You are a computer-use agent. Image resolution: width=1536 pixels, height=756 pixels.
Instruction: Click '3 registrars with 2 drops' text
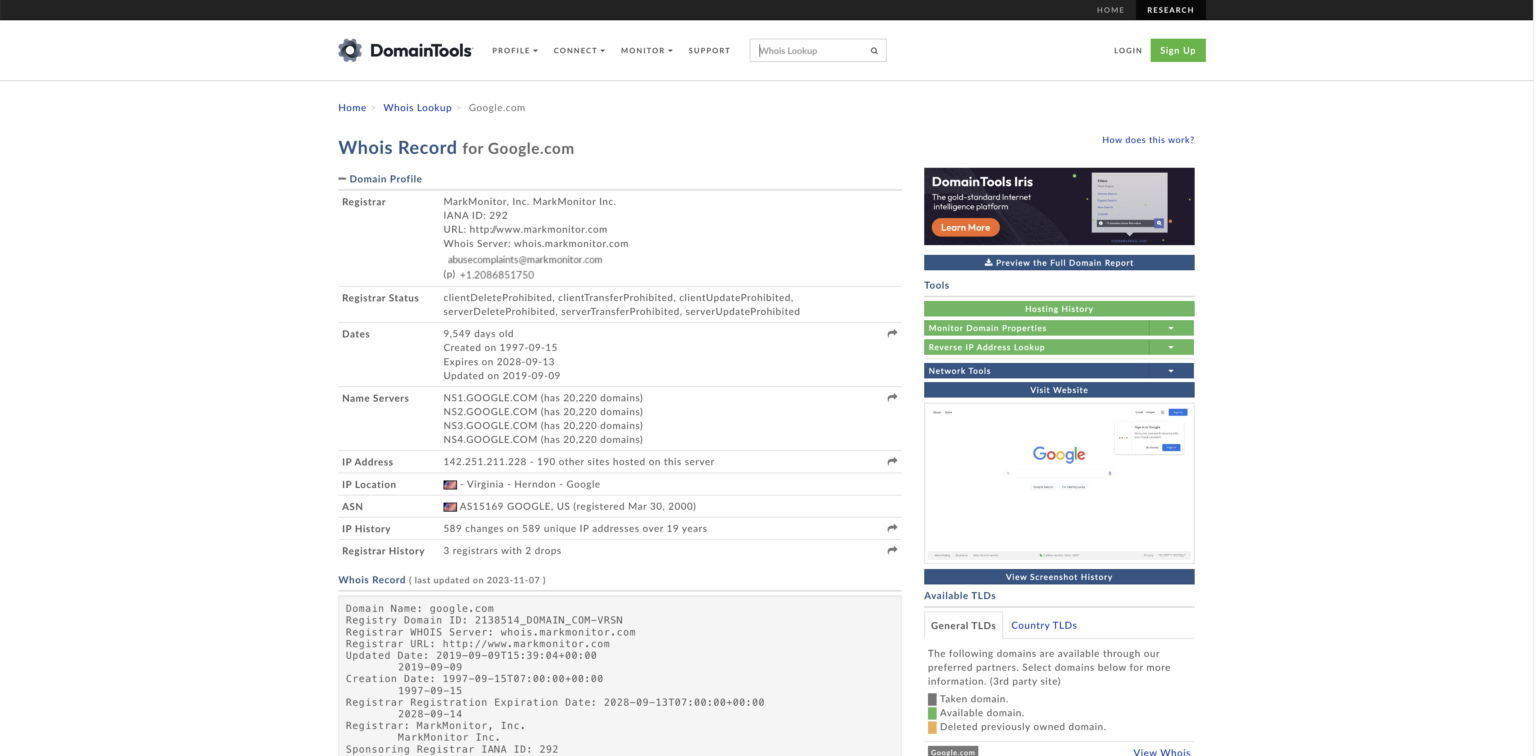coord(502,551)
